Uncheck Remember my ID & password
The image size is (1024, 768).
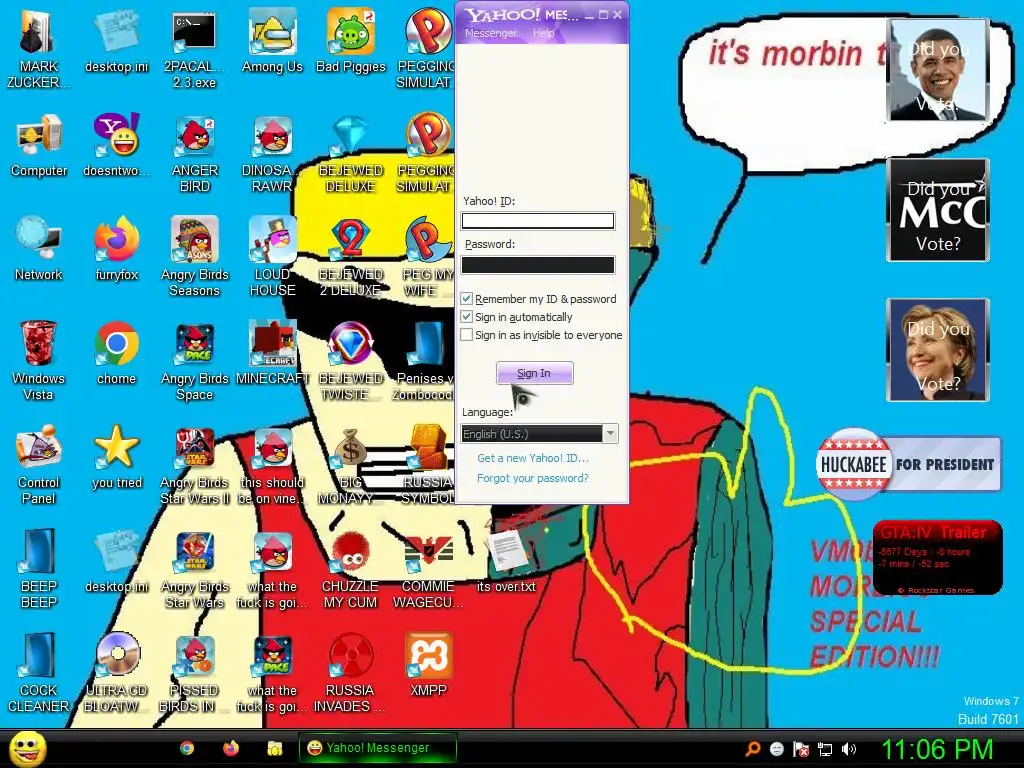[466, 298]
